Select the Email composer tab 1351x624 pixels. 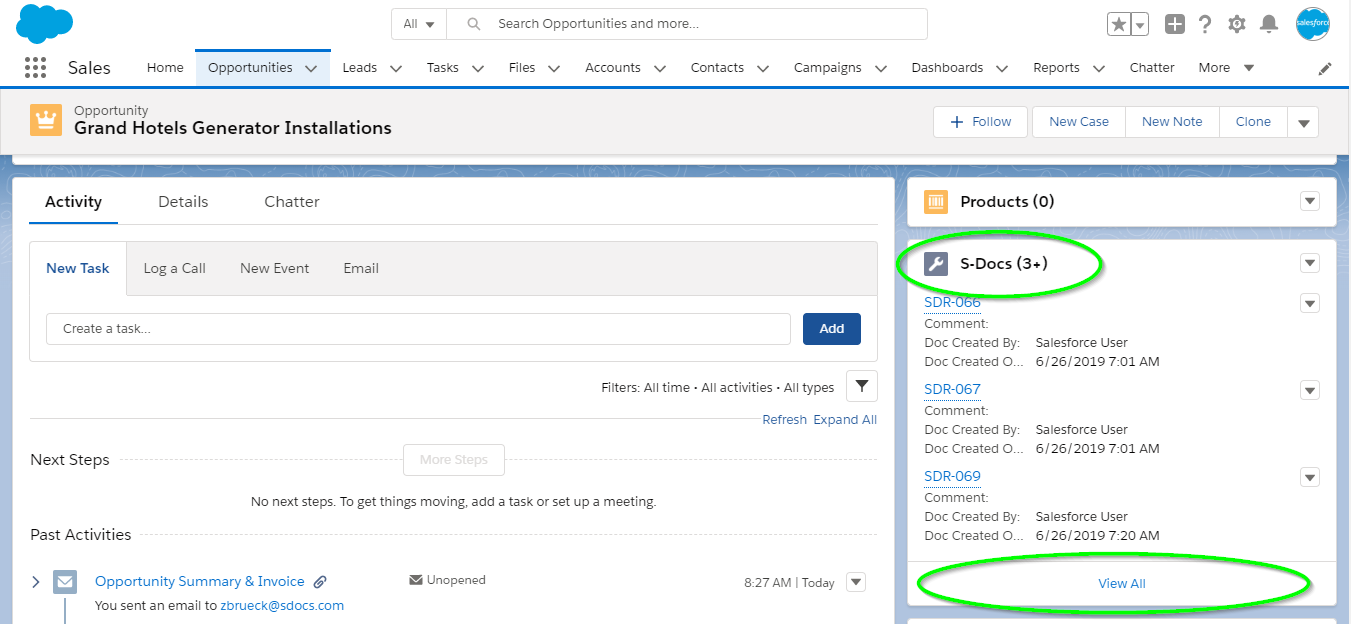[361, 268]
